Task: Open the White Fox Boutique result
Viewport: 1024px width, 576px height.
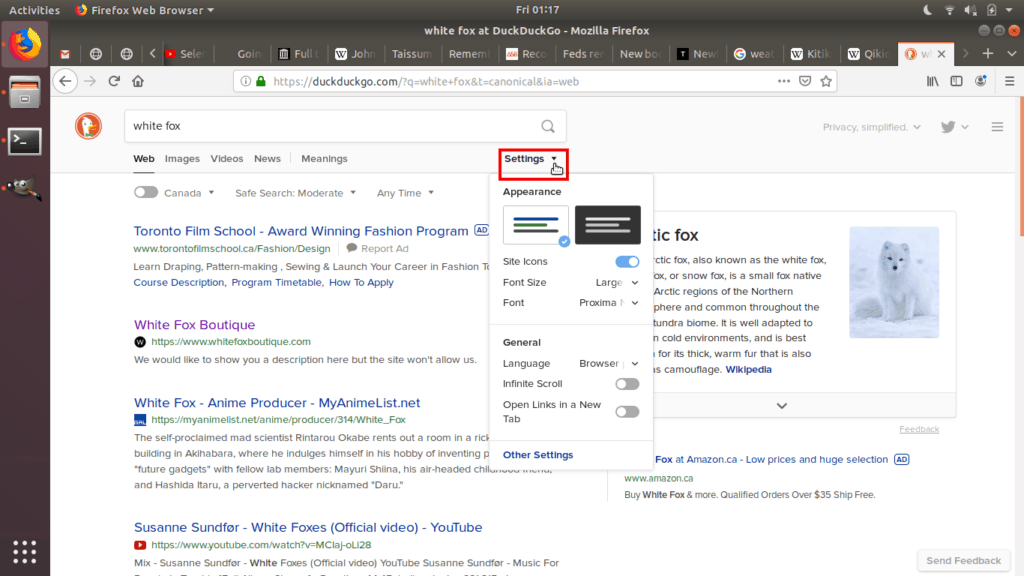Action: (x=195, y=325)
